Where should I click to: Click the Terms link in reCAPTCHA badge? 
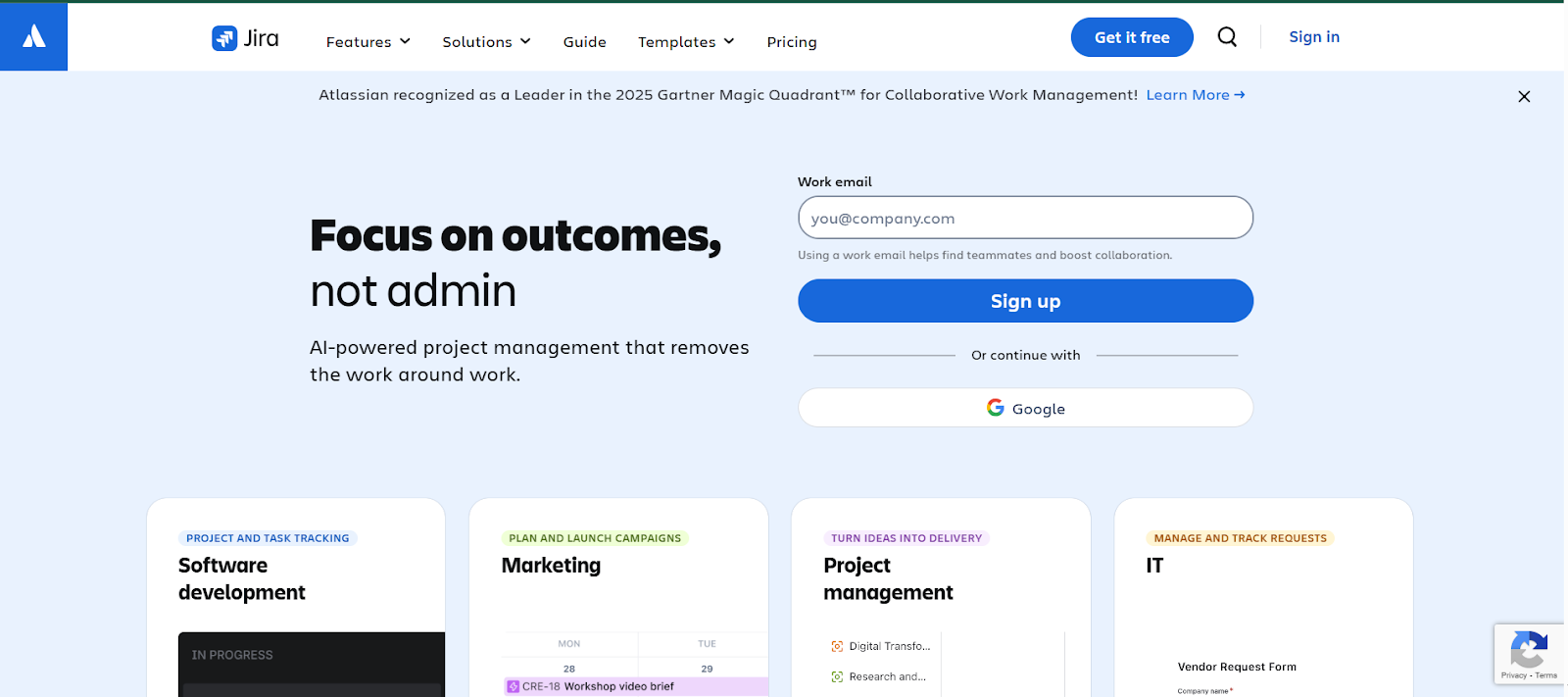click(x=1546, y=675)
